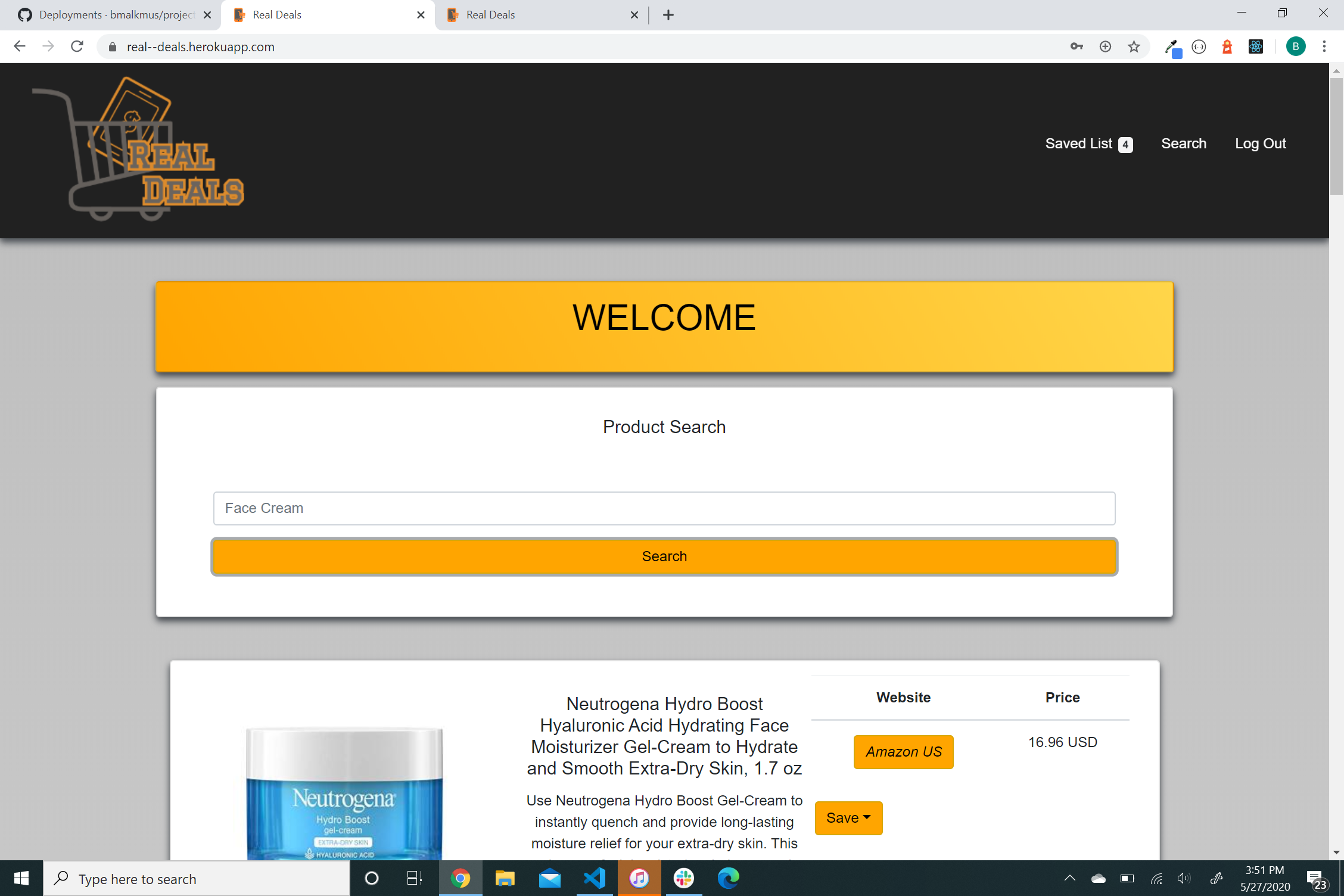The image size is (1344, 896).
Task: Bookmark this page with the star icon
Action: 1134,46
